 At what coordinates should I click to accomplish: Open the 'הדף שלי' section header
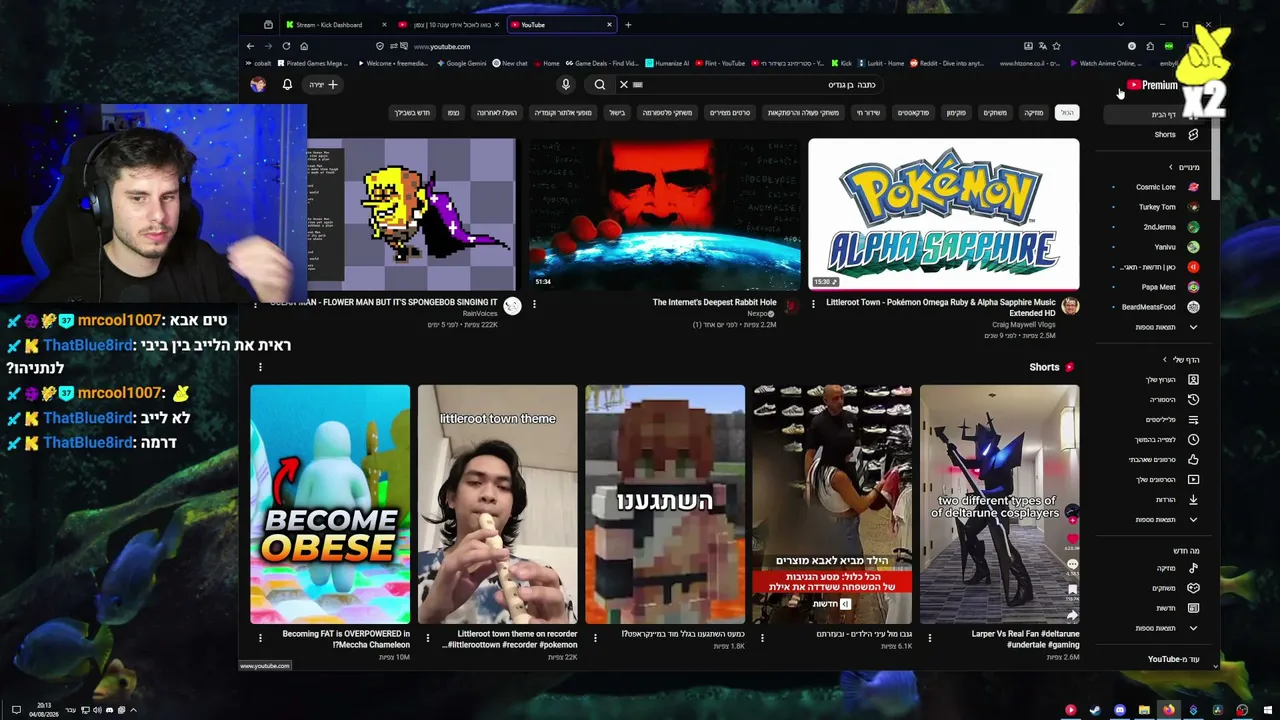1181,360
